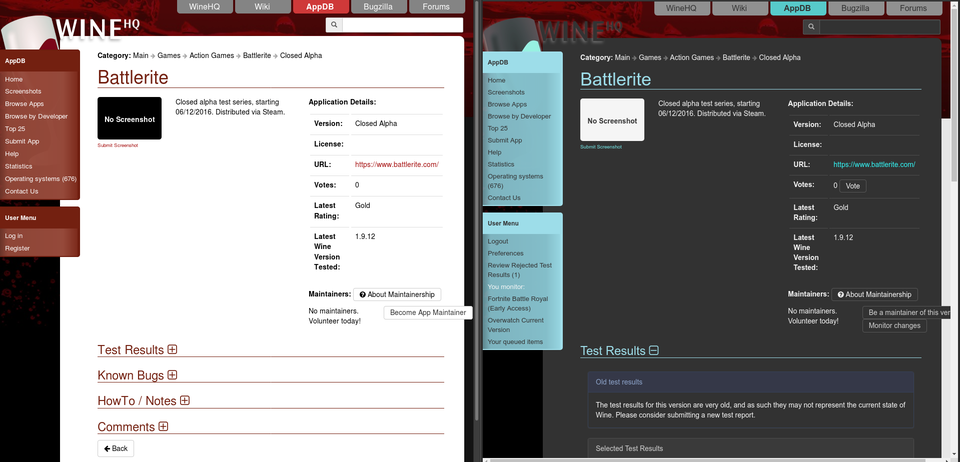Click Fortnite Battle Royal (Early Access) monitored link
960x462 pixels.
pos(517,304)
